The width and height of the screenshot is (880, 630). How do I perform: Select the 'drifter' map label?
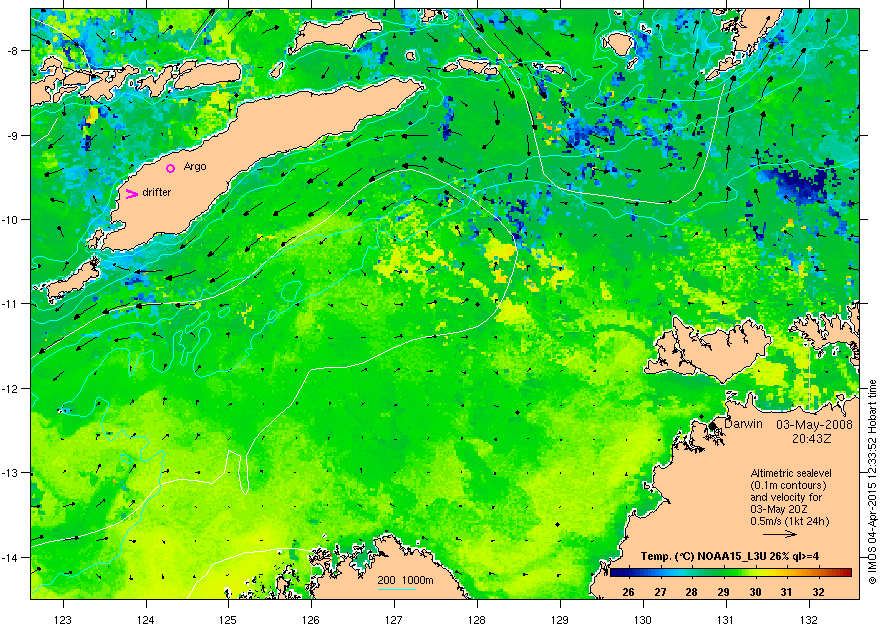click(x=157, y=192)
